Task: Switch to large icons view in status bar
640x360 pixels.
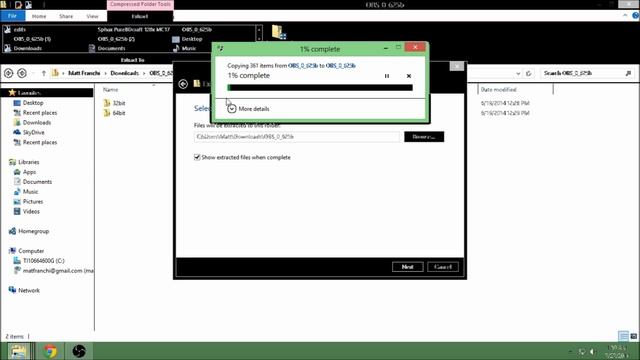Action: pyautogui.click(x=633, y=336)
